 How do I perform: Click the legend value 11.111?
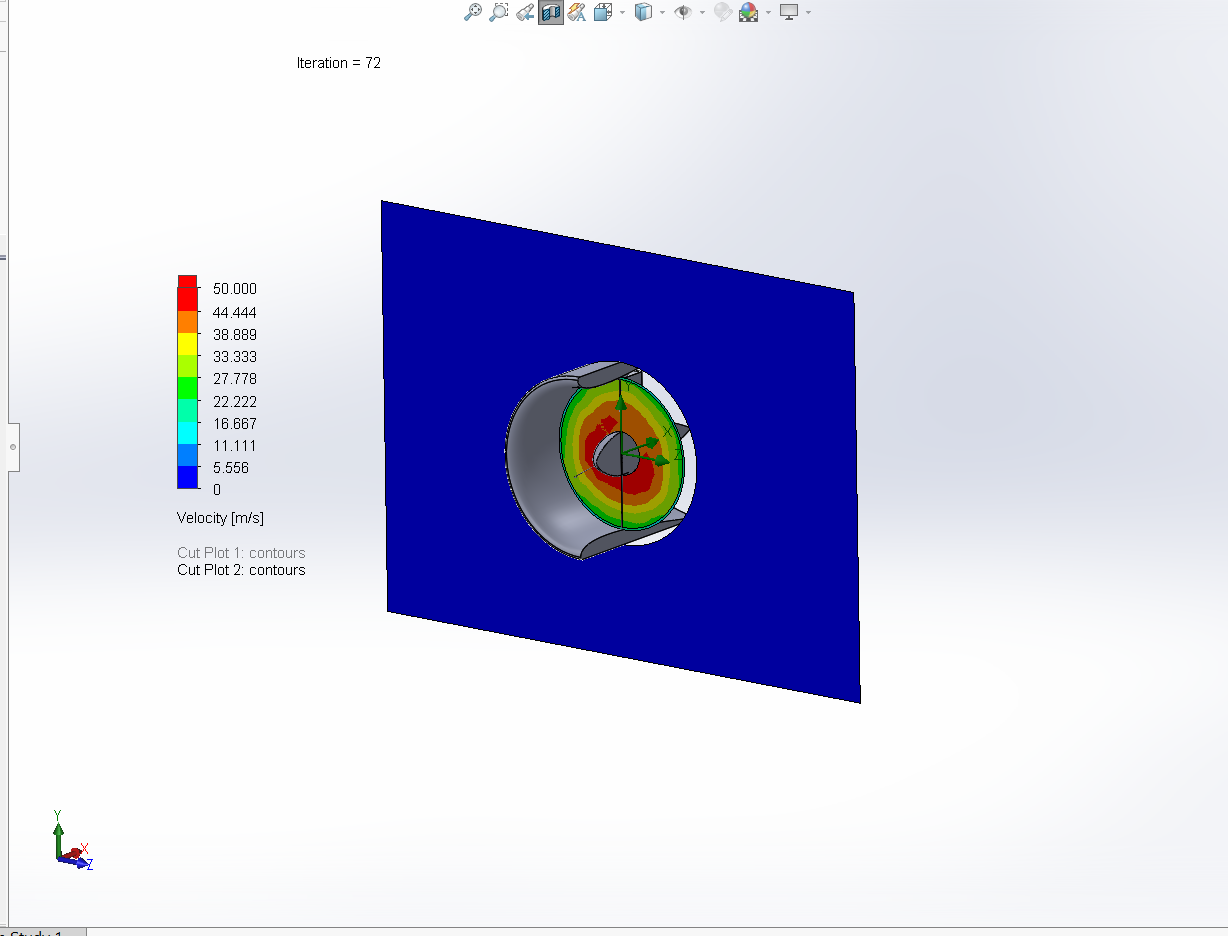[x=235, y=446]
